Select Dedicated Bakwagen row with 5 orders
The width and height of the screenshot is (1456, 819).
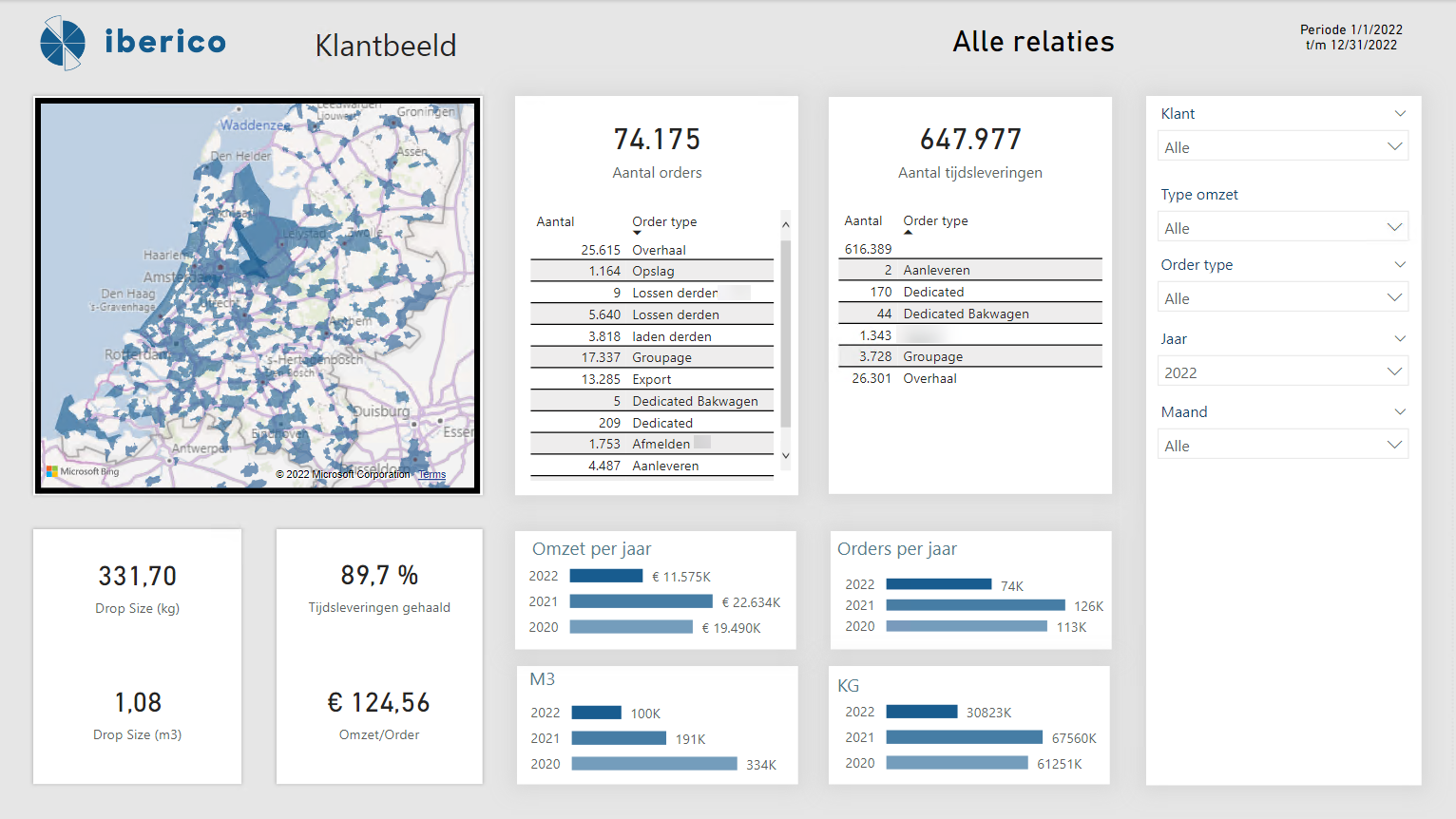pos(652,401)
